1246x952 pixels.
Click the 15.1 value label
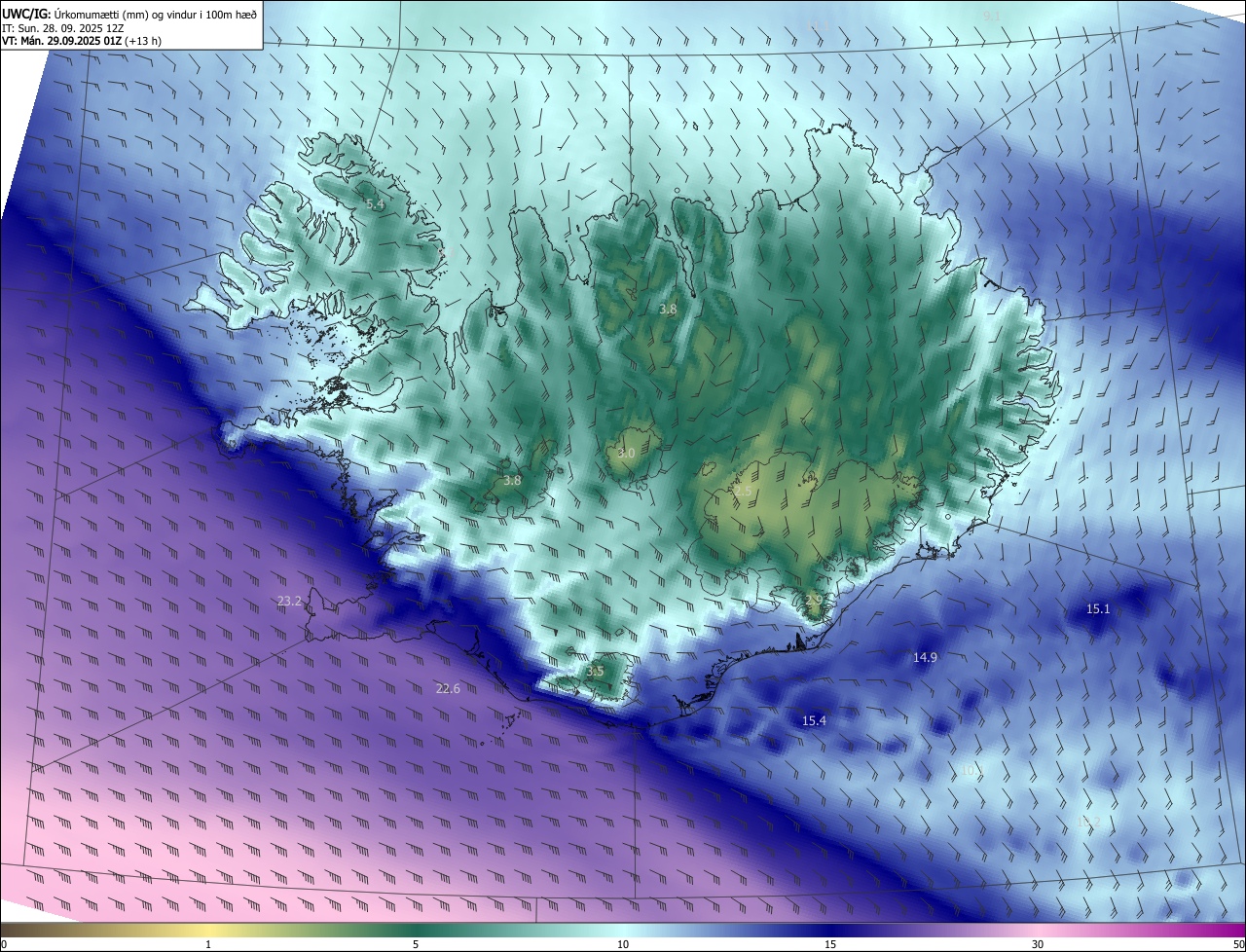1098,608
